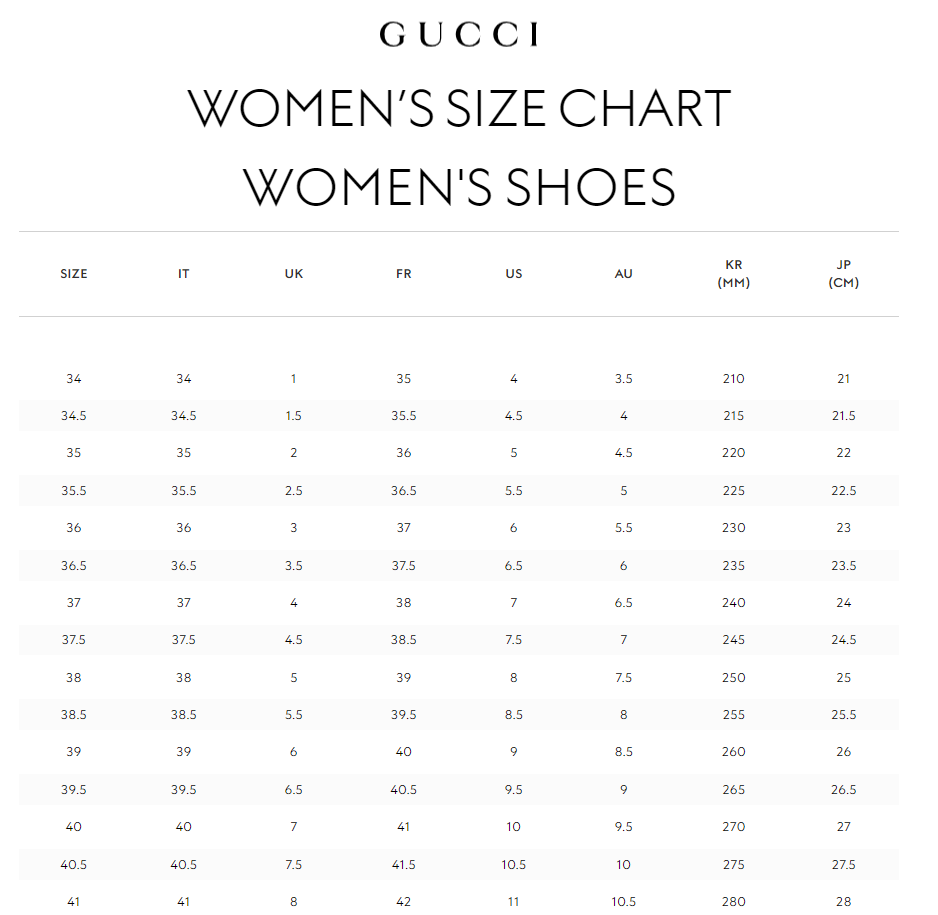The height and width of the screenshot is (915, 938).
Task: Click the Women's Shoes title
Action: [459, 187]
